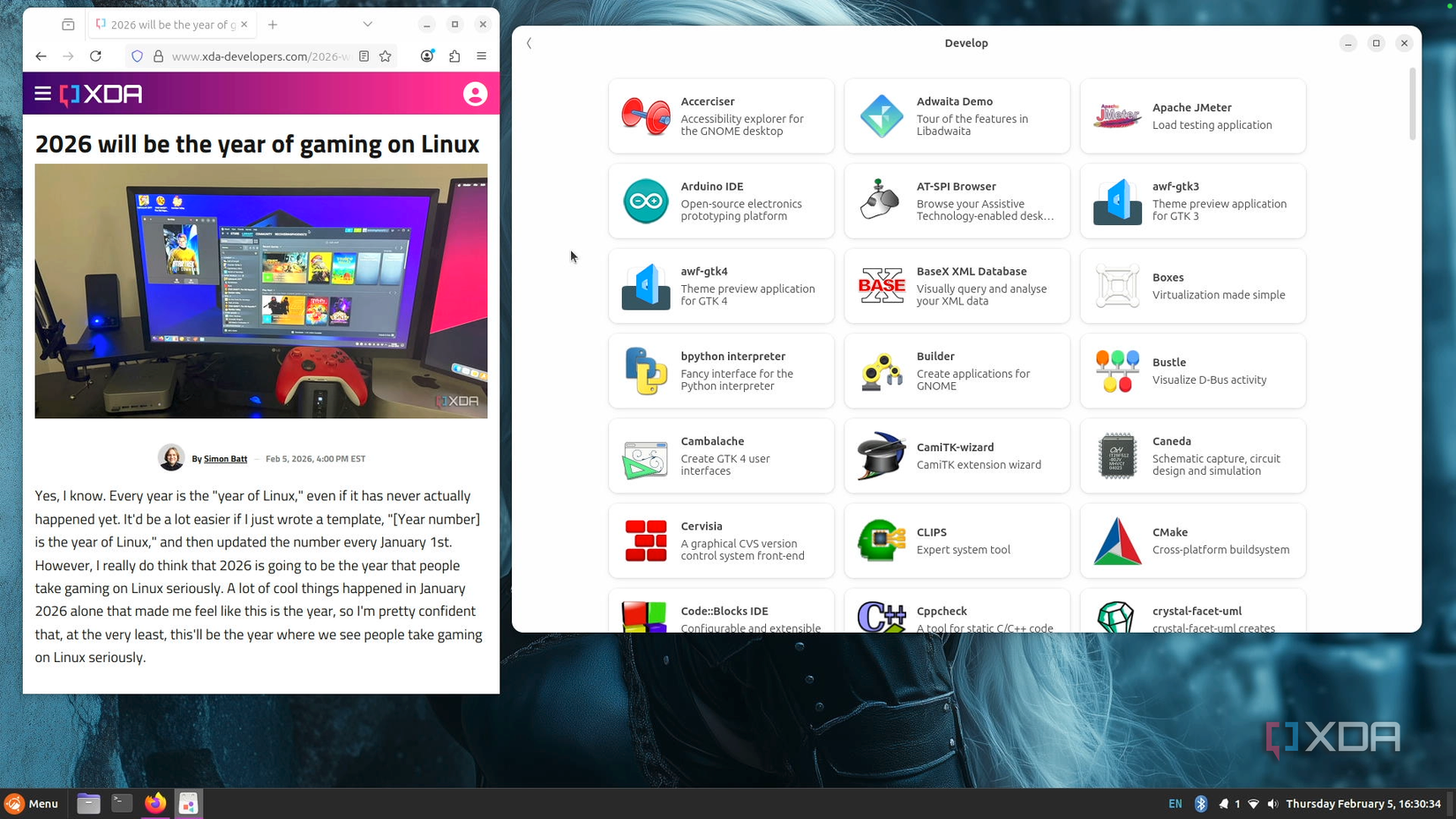Image resolution: width=1456 pixels, height=819 pixels.
Task: Open Apache JMeter load testing application
Action: click(x=1192, y=116)
